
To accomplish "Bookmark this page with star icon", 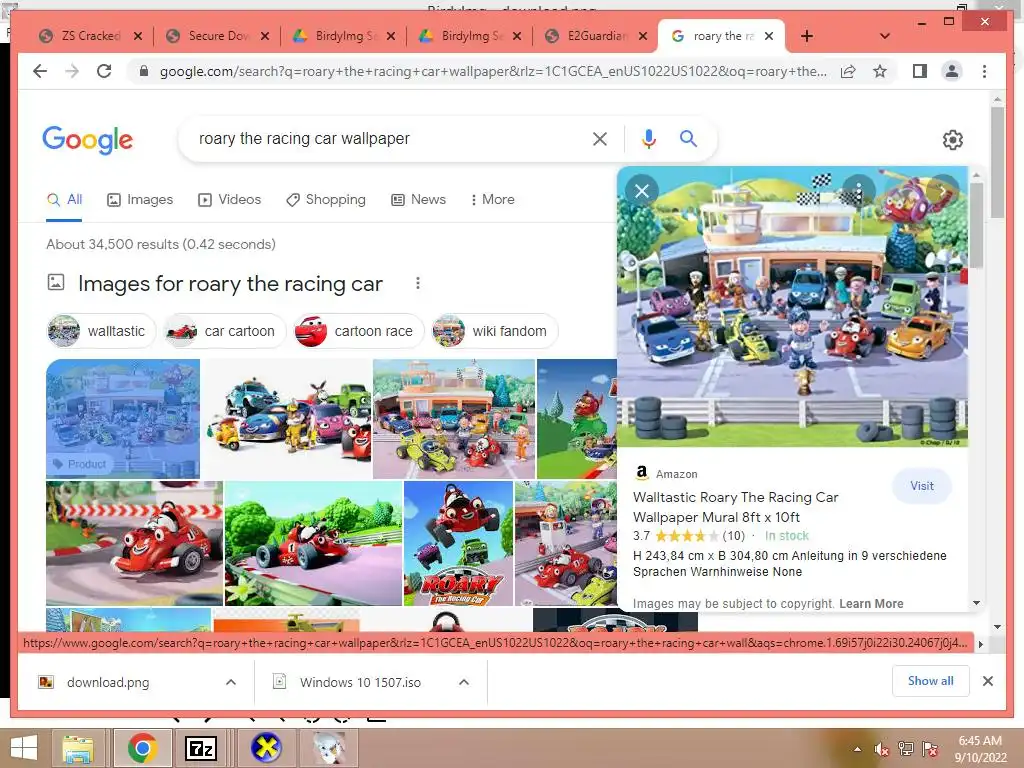I will tap(880, 71).
